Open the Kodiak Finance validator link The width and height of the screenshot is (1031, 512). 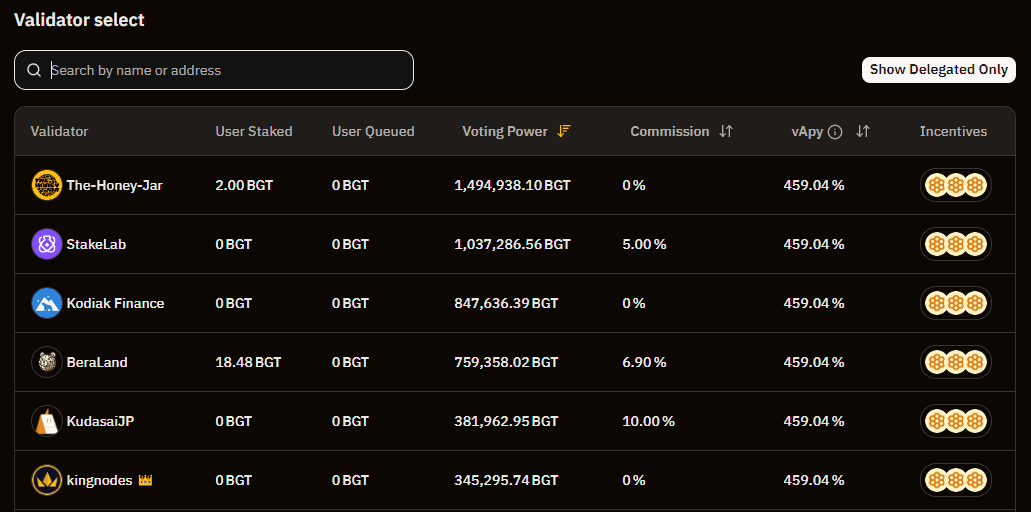(x=115, y=304)
